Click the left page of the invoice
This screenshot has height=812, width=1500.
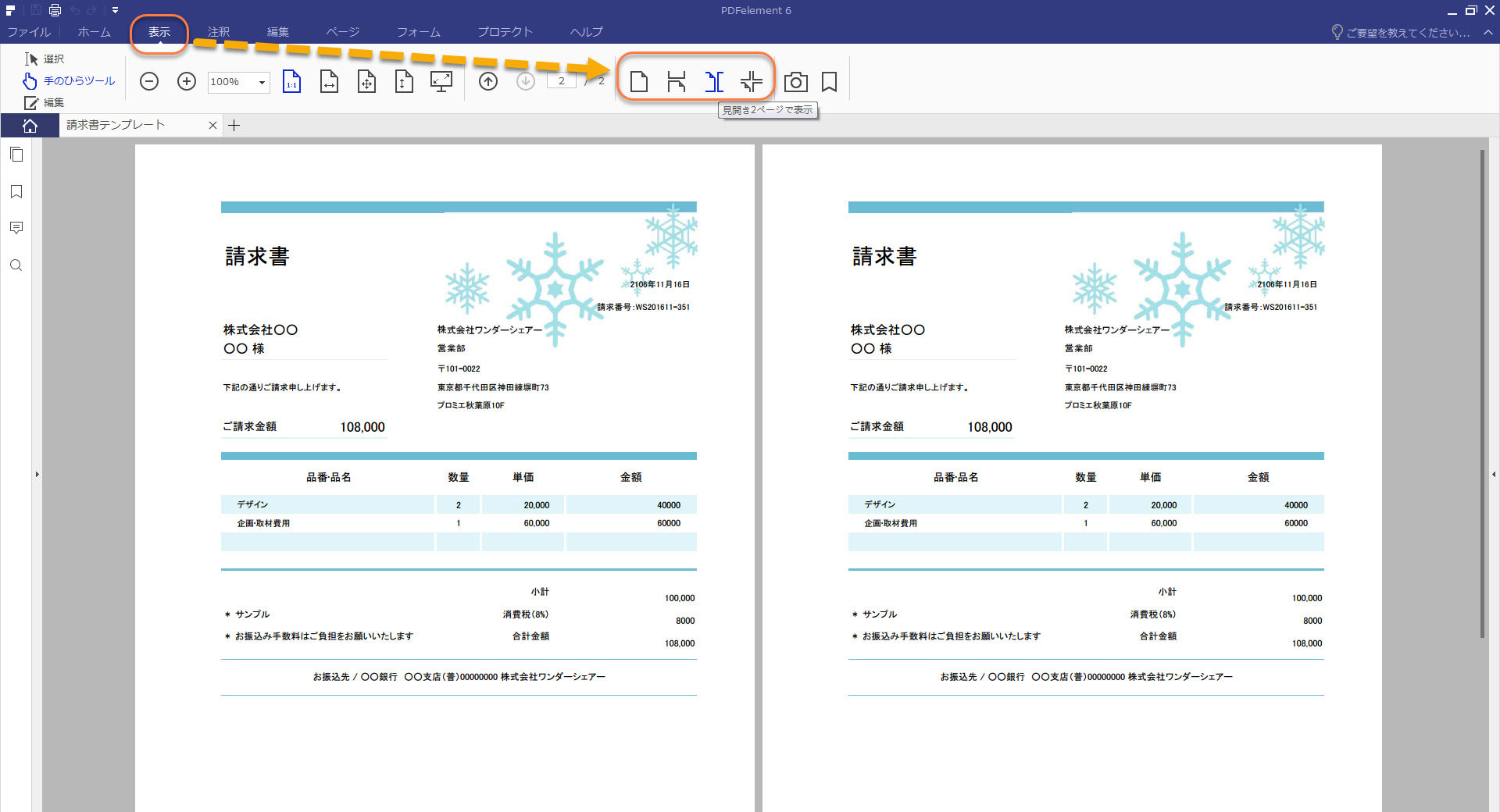[445, 478]
